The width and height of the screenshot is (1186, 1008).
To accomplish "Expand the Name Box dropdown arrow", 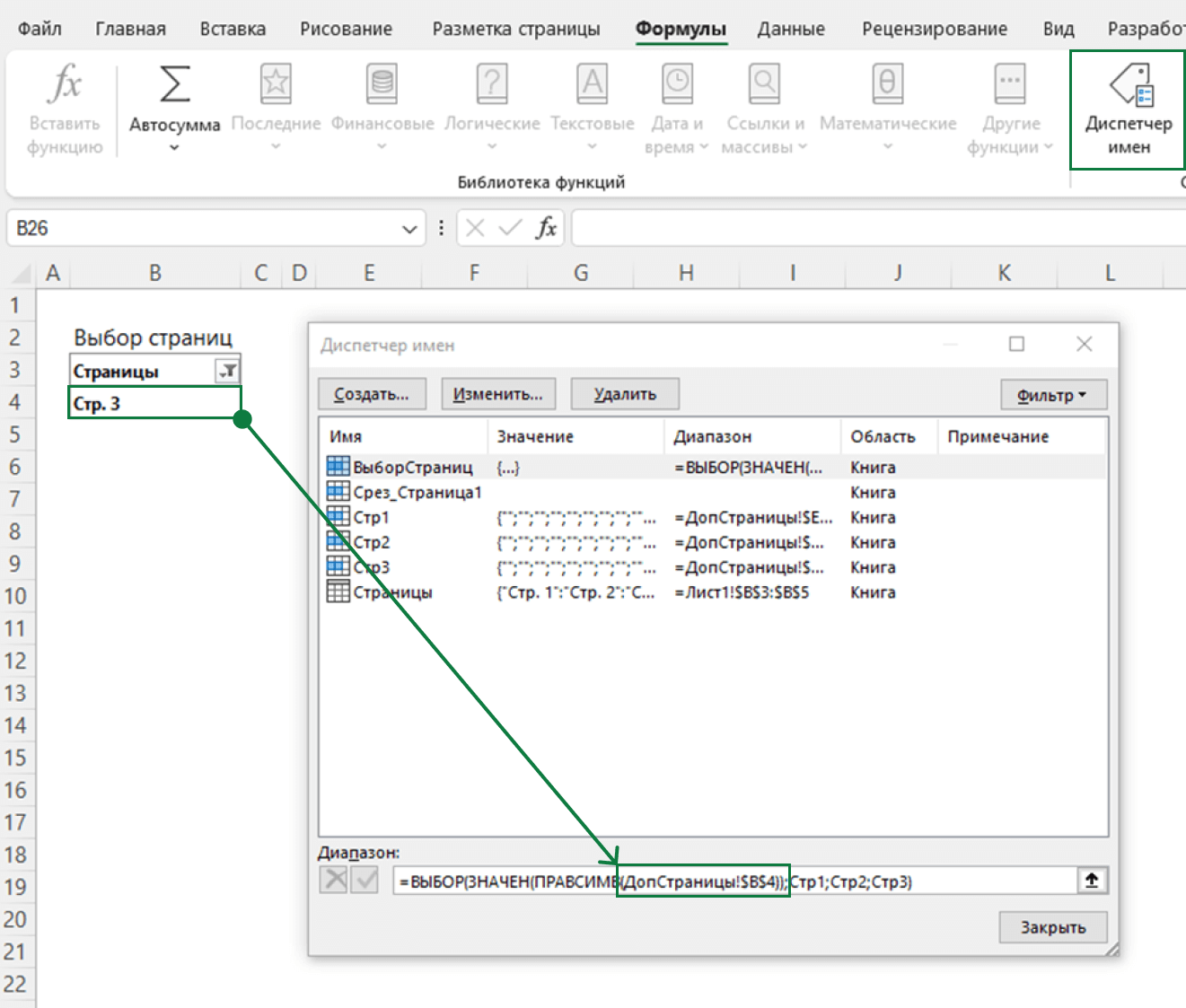I will (x=409, y=229).
